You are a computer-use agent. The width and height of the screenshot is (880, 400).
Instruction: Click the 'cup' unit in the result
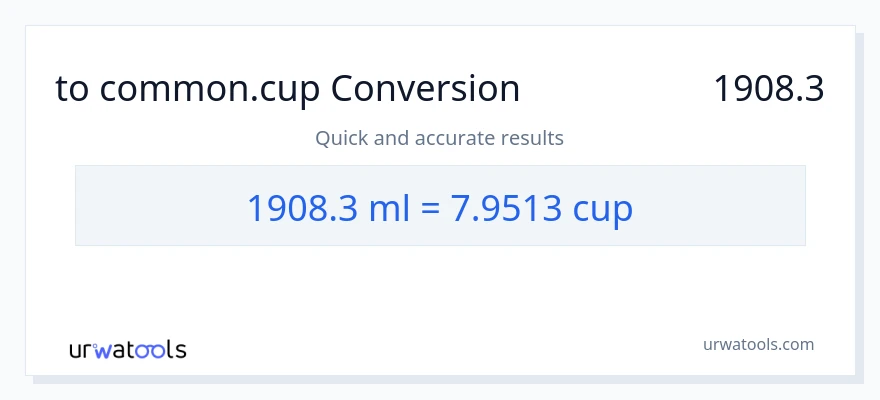[x=602, y=208]
